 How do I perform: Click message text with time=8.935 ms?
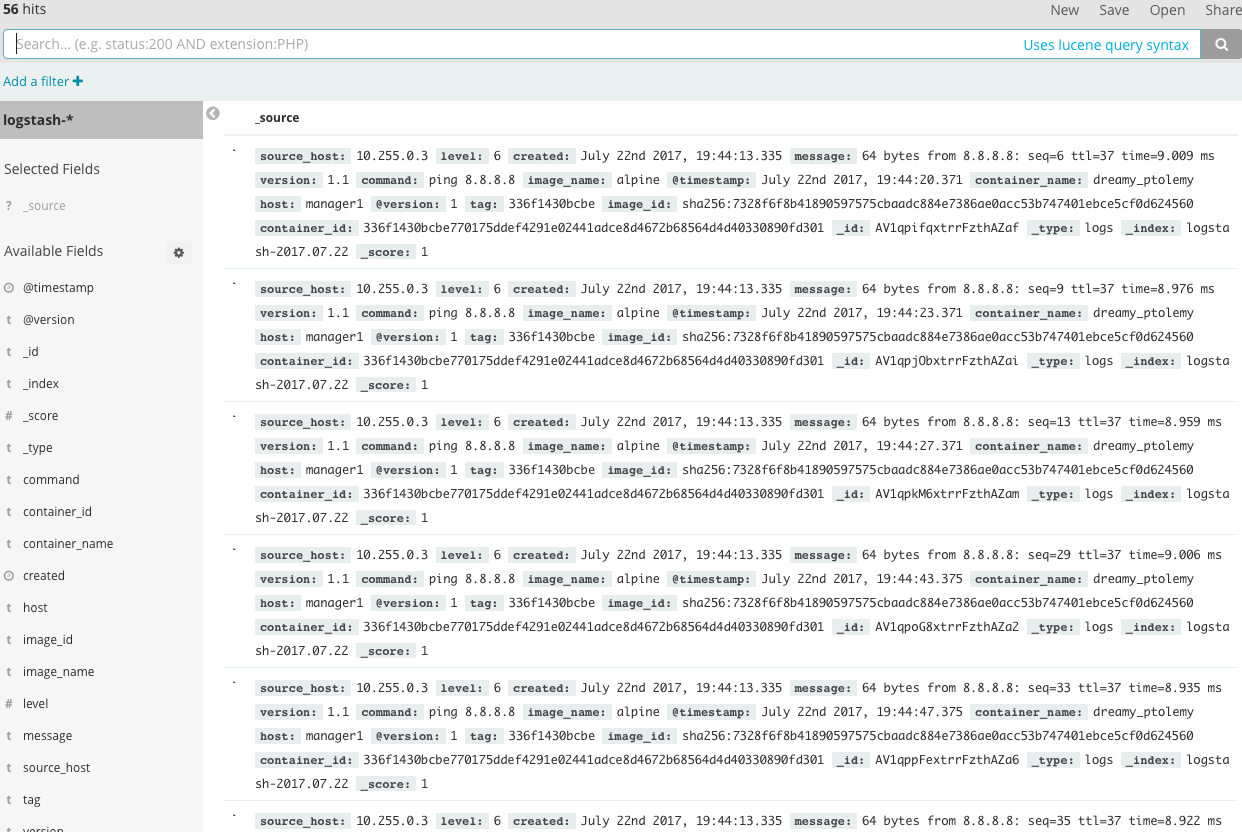click(x=1042, y=688)
